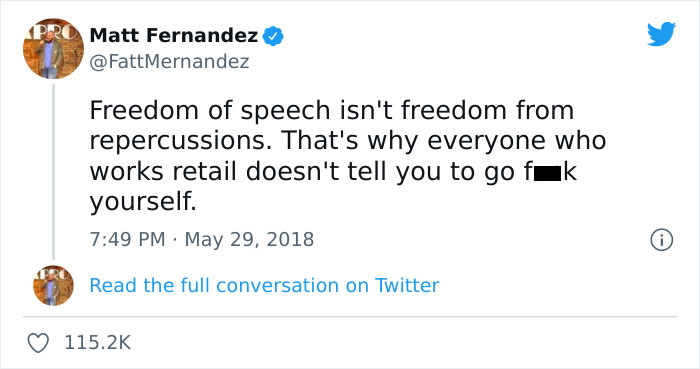Click the word everyone in the tweet
Image resolution: width=700 pixels, height=369 pixels.
click(486, 142)
